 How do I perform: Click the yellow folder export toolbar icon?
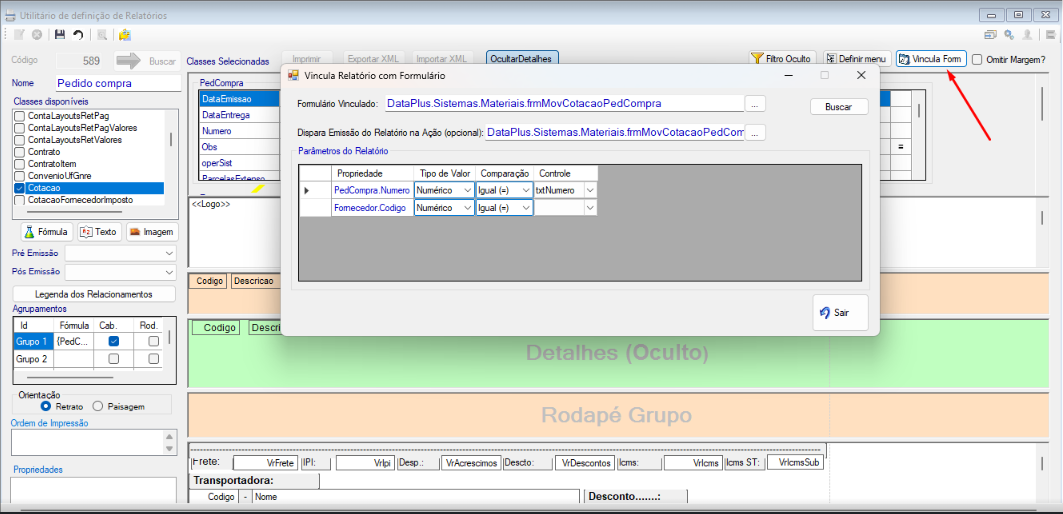pyautogui.click(x=125, y=35)
